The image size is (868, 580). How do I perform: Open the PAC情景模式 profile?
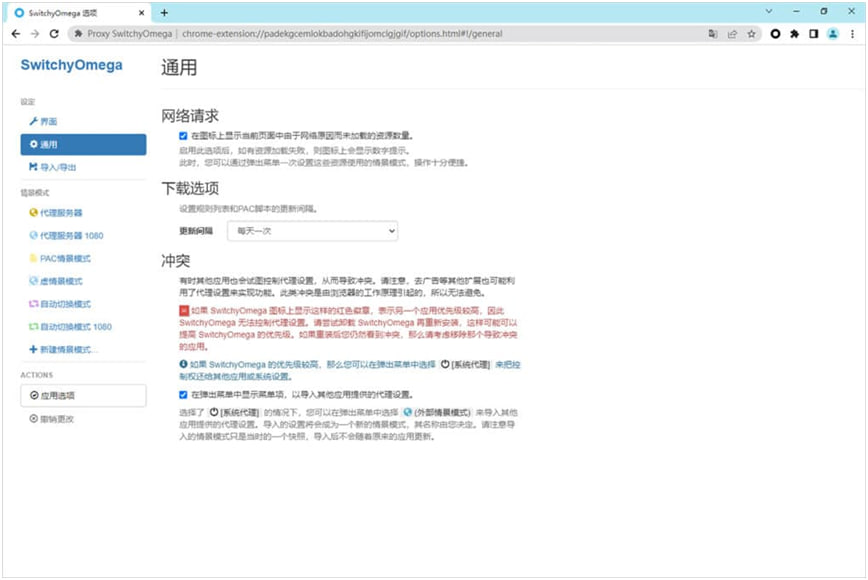click(x=66, y=258)
